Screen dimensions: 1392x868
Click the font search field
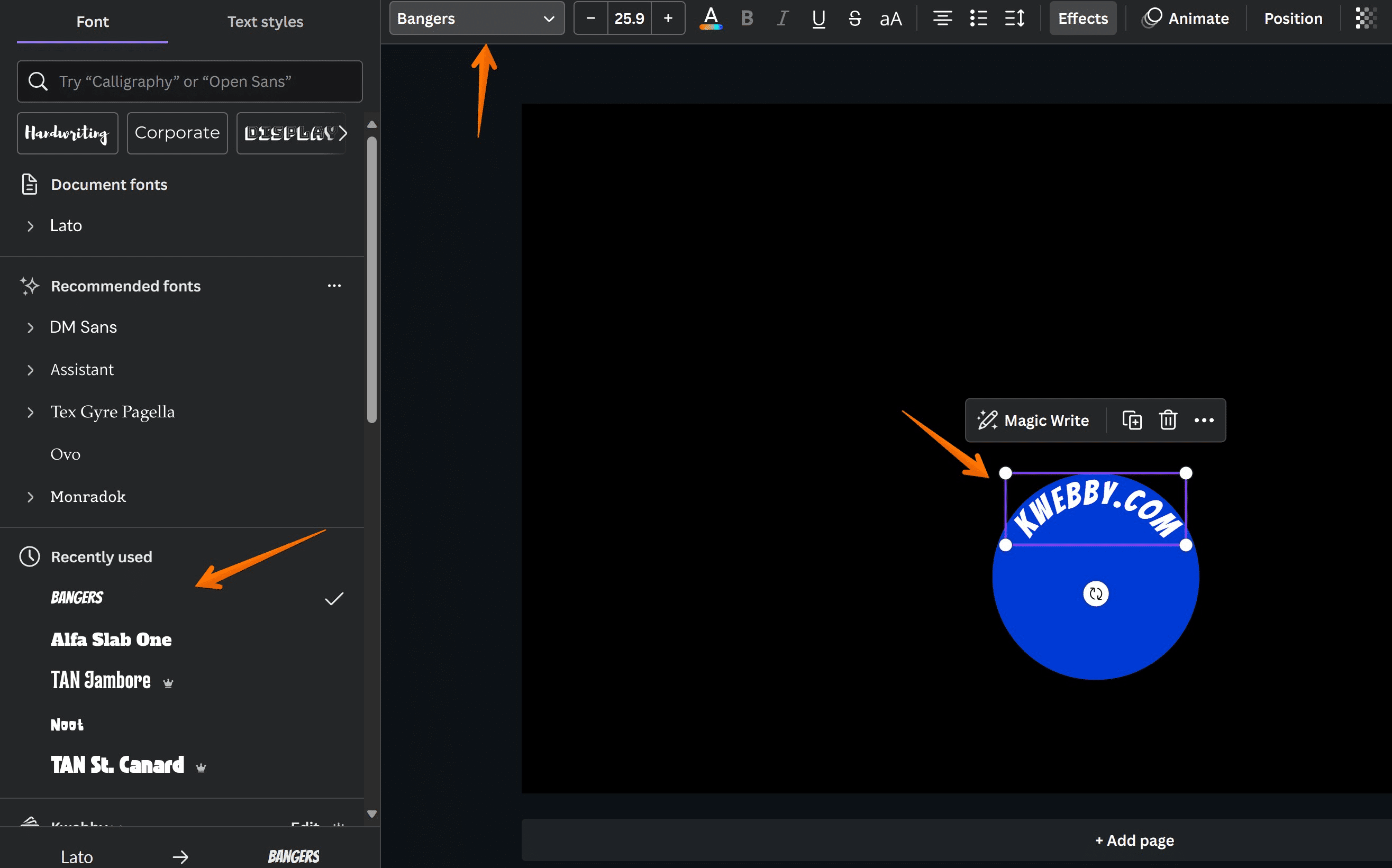[189, 81]
